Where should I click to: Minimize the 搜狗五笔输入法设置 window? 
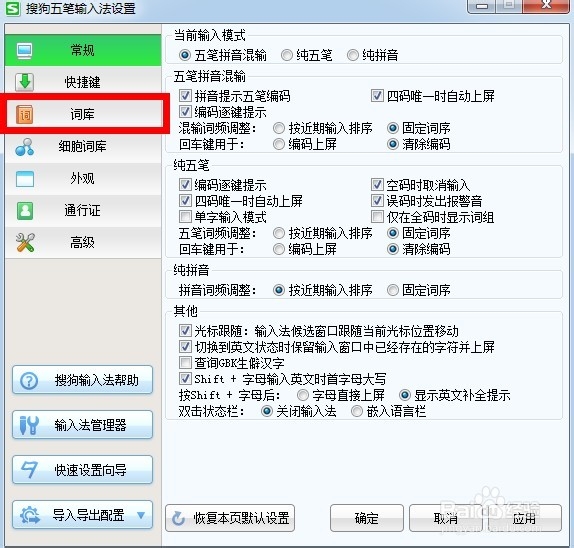click(481, 6)
